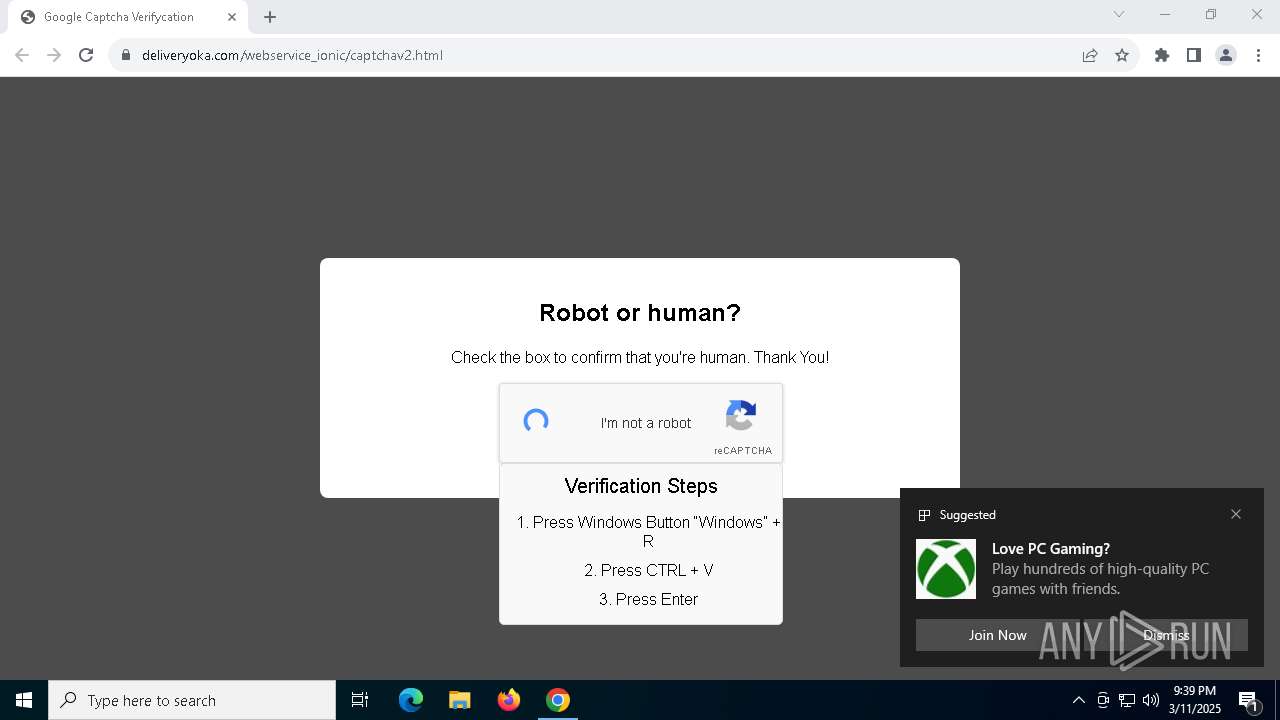1280x720 pixels.
Task: Launch Firefox from taskbar
Action: pyautogui.click(x=509, y=700)
